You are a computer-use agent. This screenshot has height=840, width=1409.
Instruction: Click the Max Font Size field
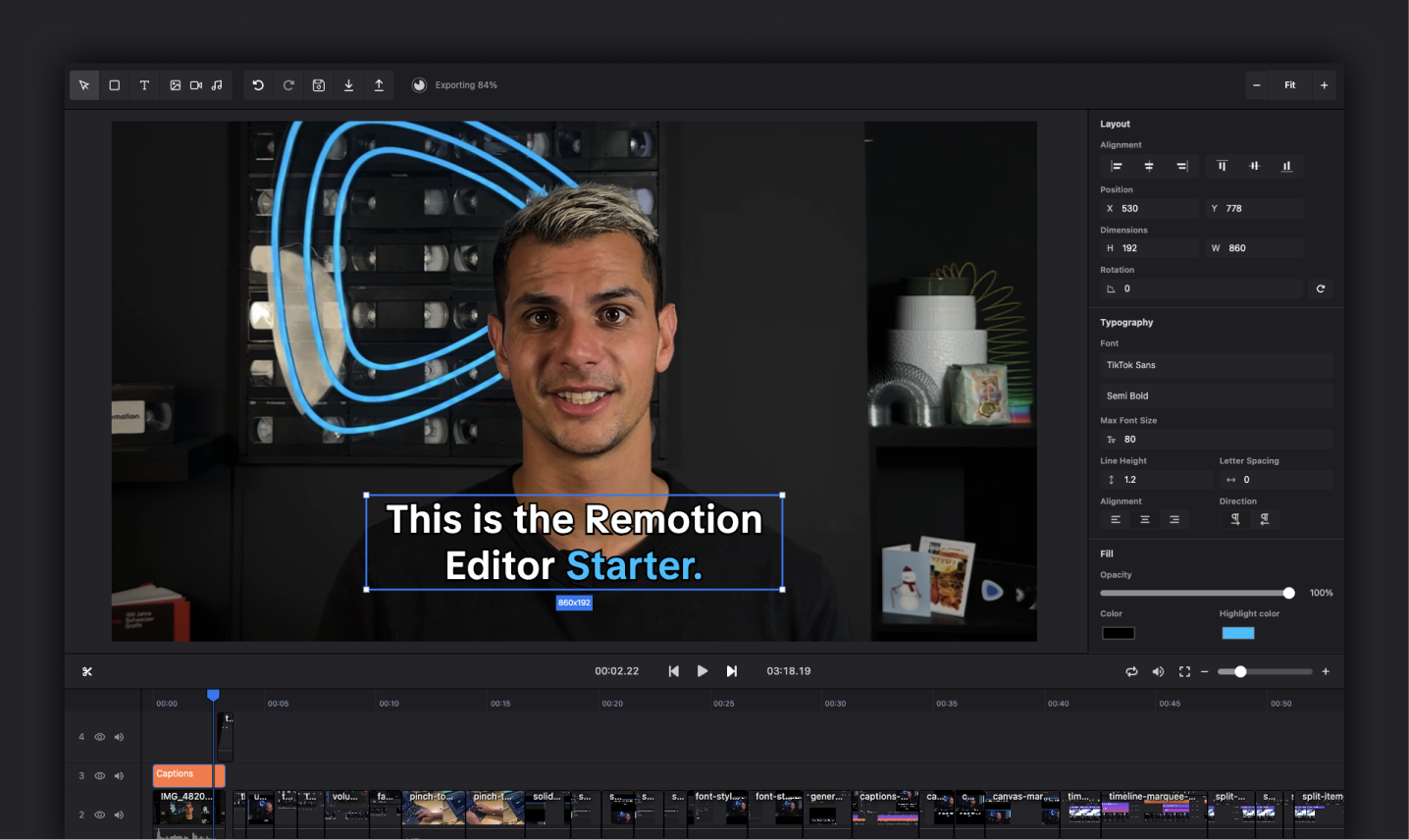click(1217, 440)
